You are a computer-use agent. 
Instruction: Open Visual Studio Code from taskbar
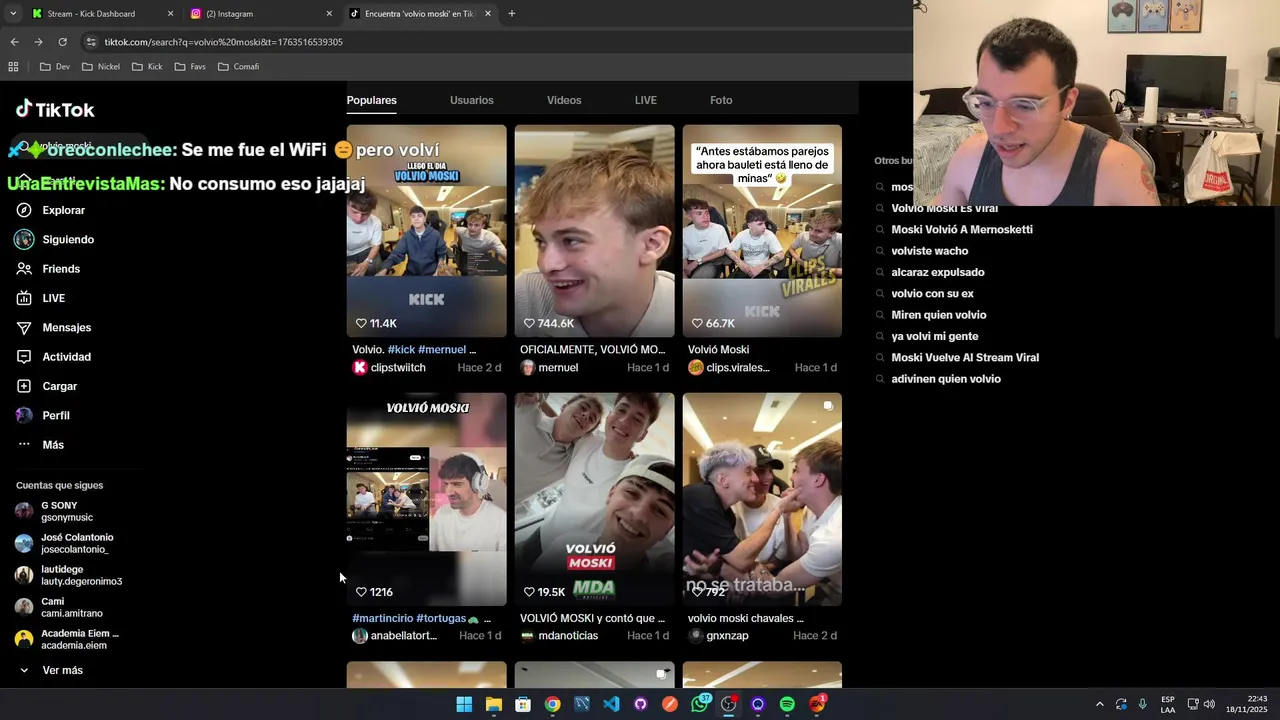(x=611, y=704)
